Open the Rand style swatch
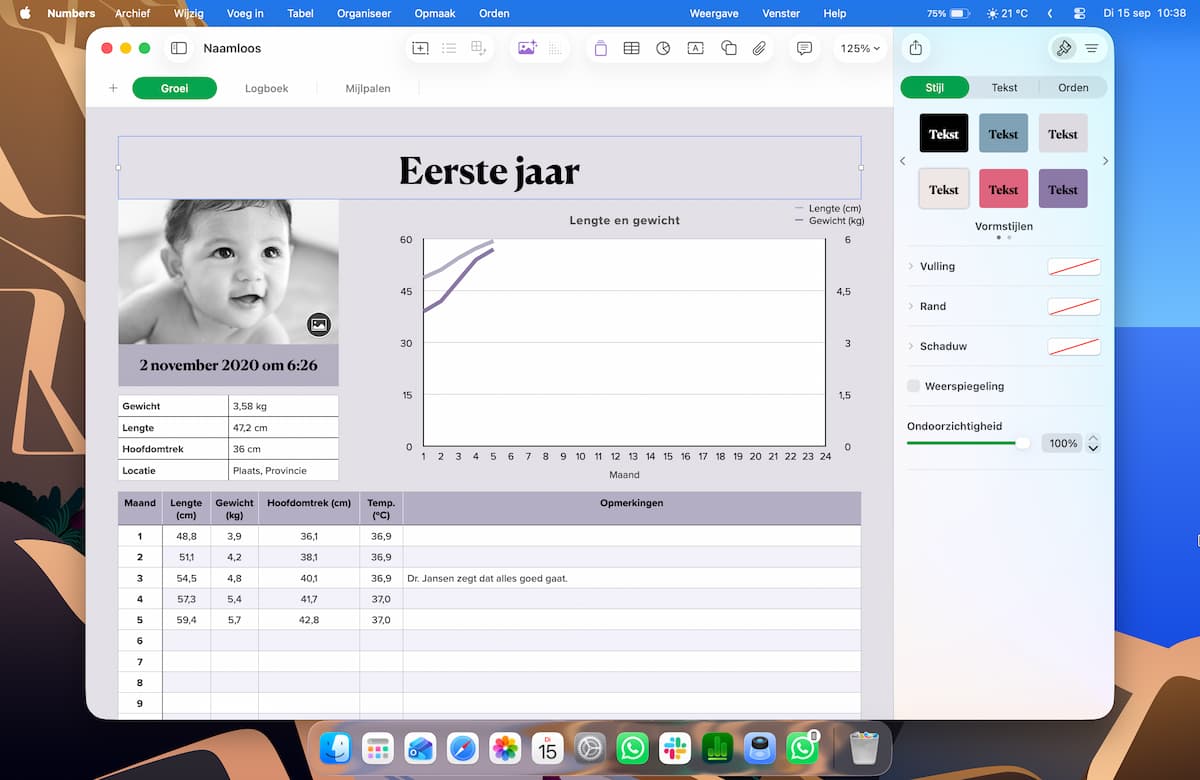Image resolution: width=1200 pixels, height=780 pixels. coord(1074,306)
